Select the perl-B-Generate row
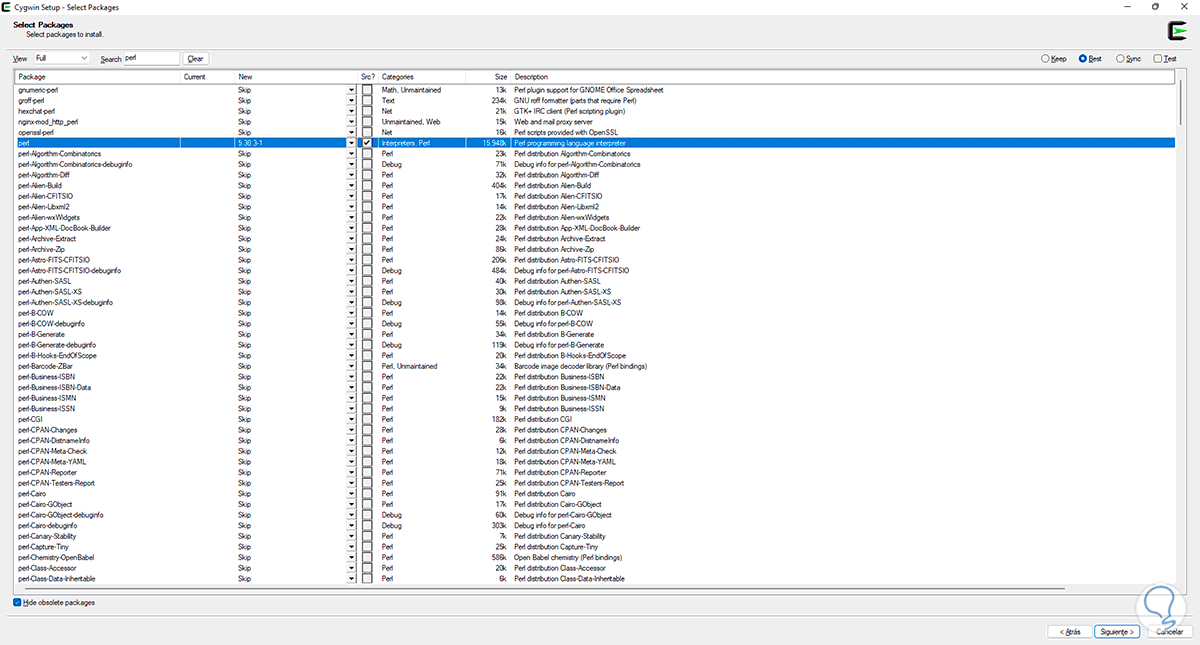Viewport: 1200px width, 645px height. click(x=595, y=334)
